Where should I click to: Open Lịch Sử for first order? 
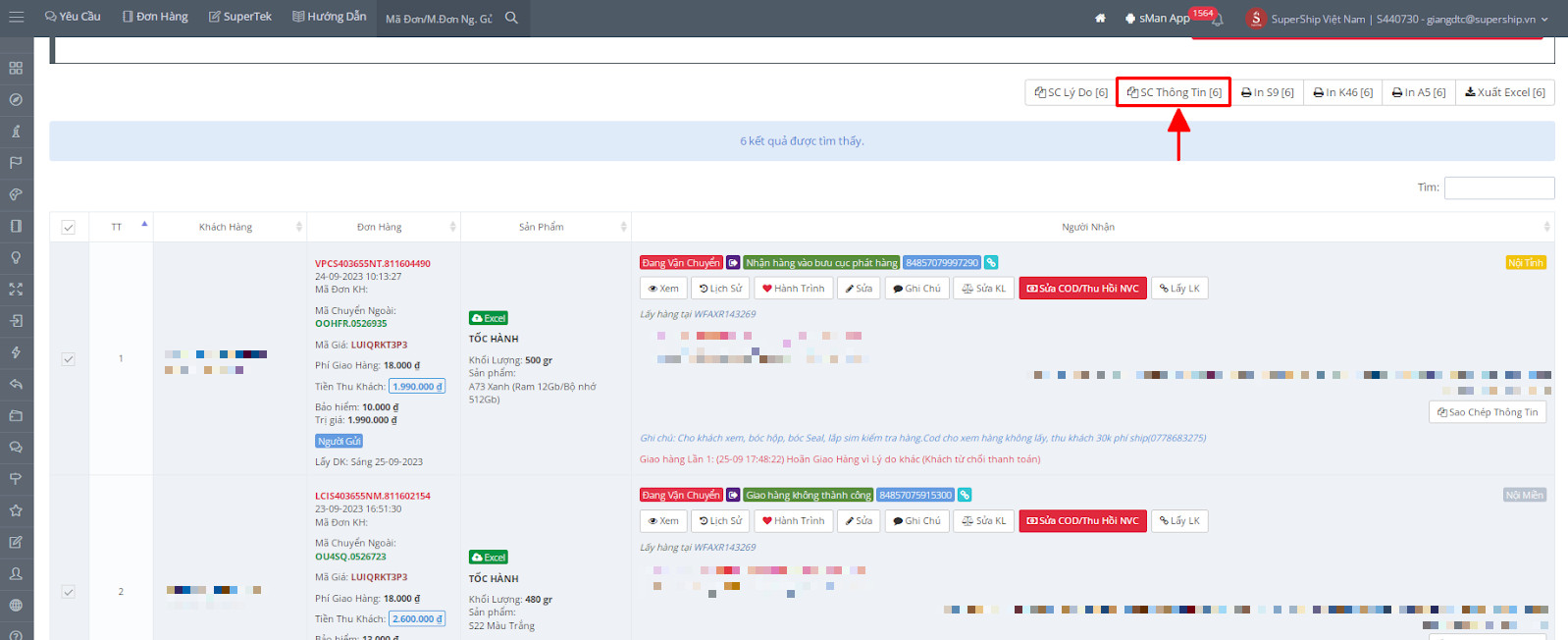click(x=720, y=289)
